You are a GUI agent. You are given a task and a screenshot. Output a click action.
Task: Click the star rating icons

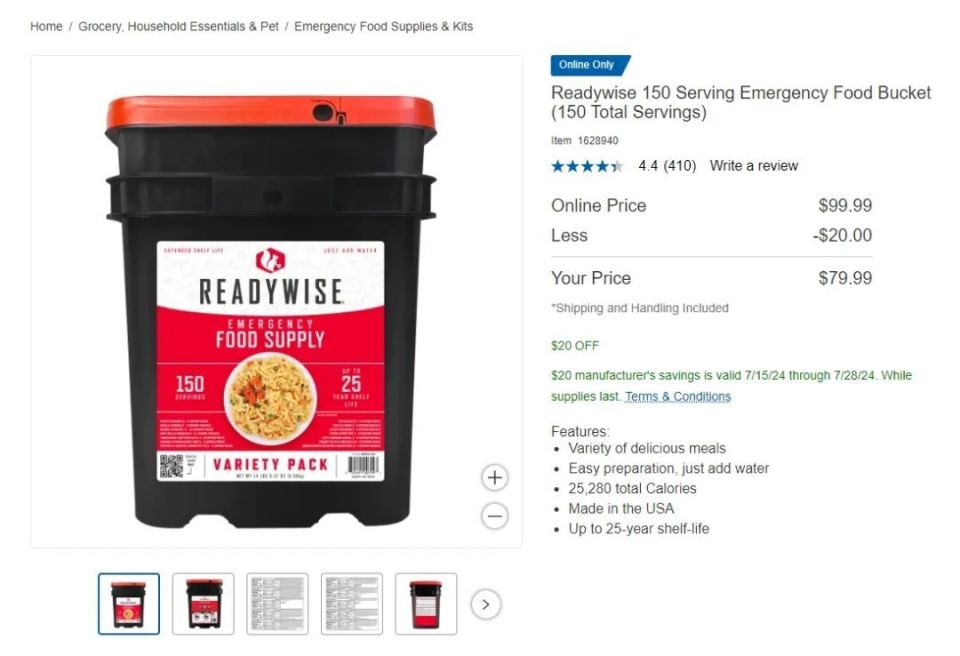(x=587, y=166)
